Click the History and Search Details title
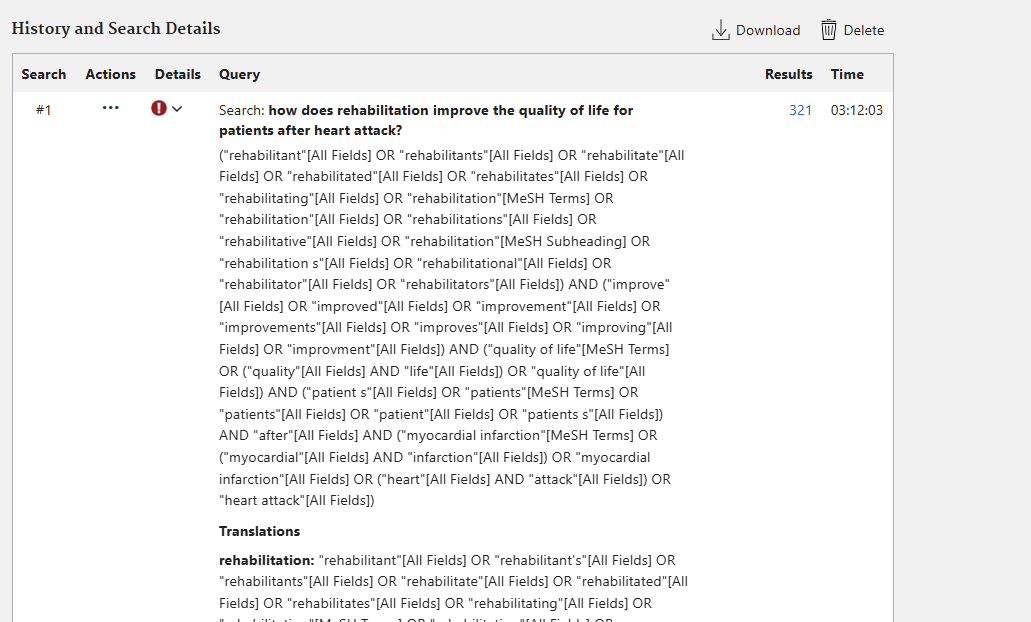Viewport: 1031px width, 622px height. 116,28
